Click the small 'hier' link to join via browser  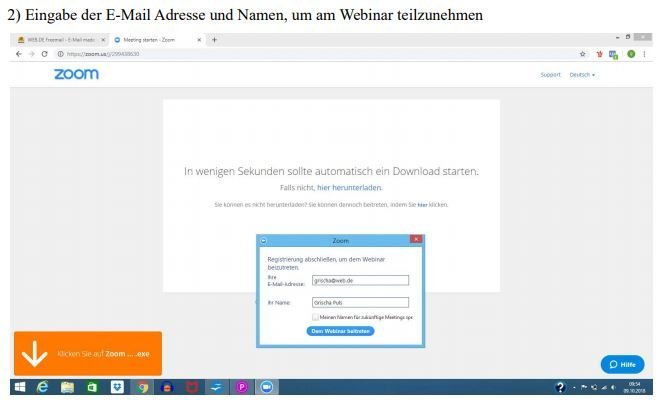click(x=422, y=205)
